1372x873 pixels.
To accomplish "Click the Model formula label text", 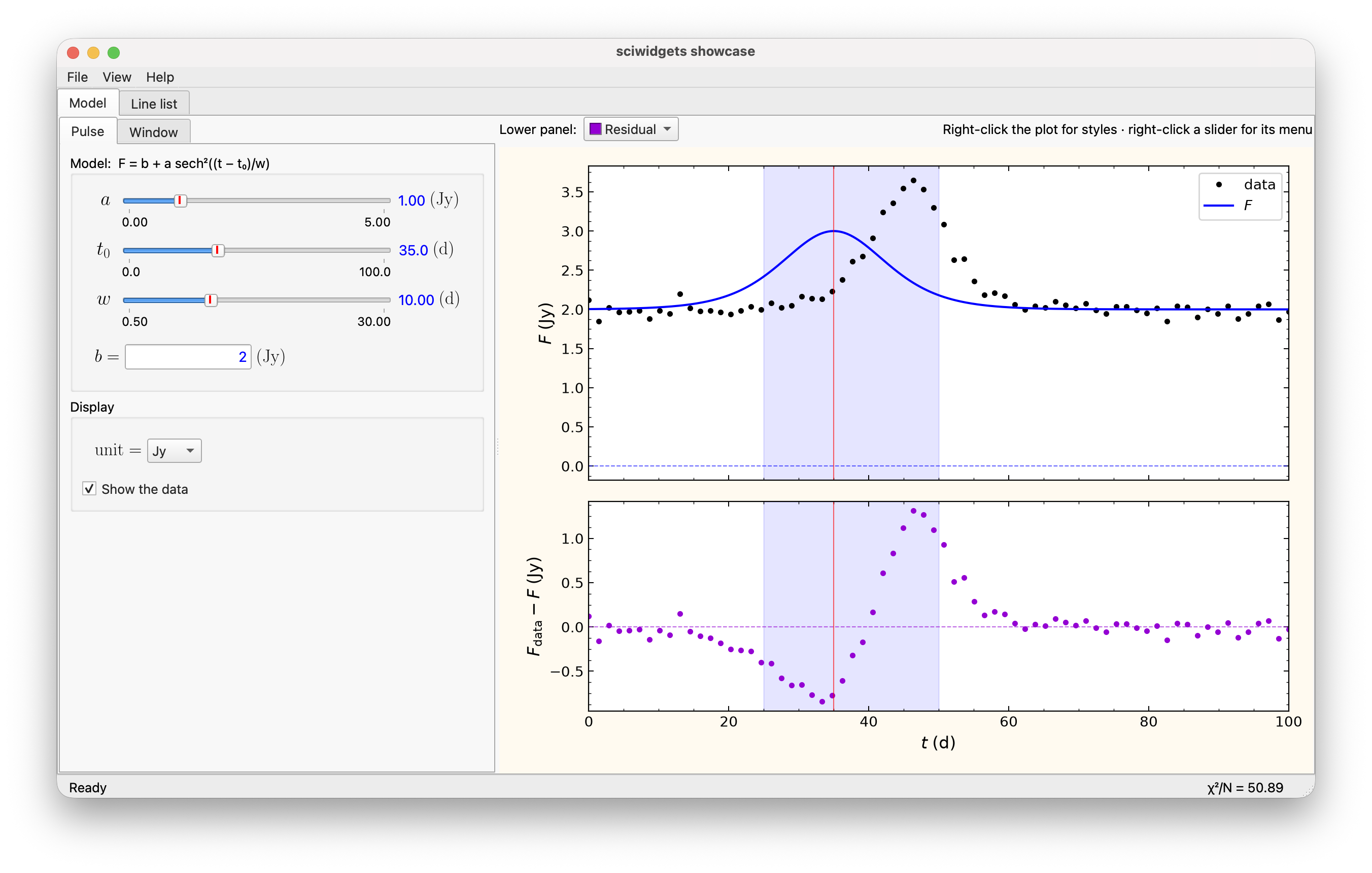I will pos(170,163).
